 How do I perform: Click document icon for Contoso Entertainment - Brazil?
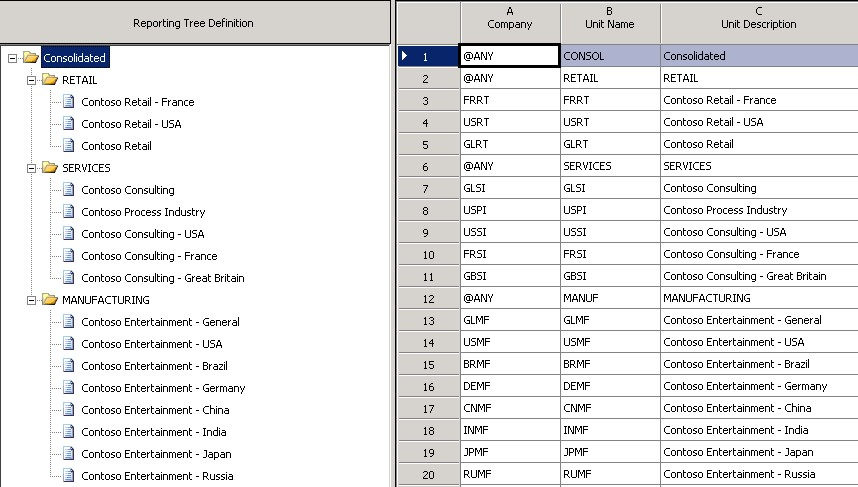click(68, 365)
